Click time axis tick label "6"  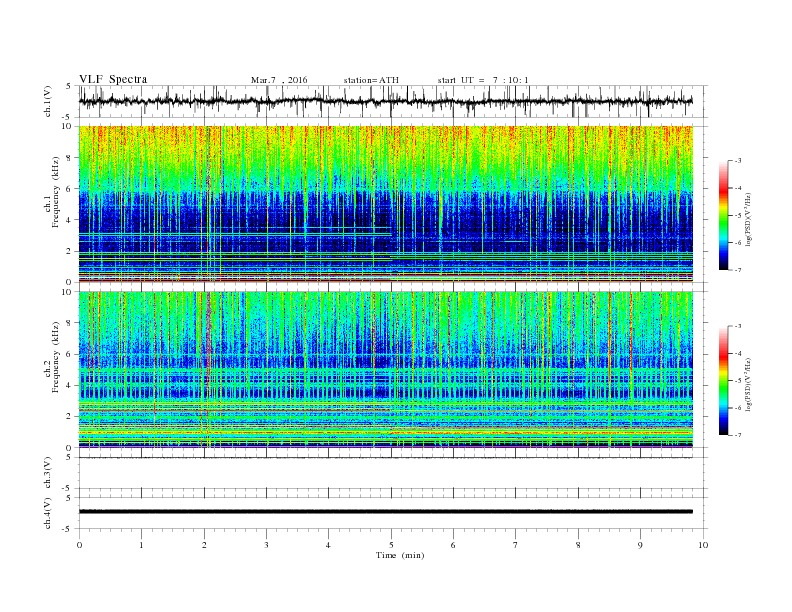pyautogui.click(x=453, y=545)
